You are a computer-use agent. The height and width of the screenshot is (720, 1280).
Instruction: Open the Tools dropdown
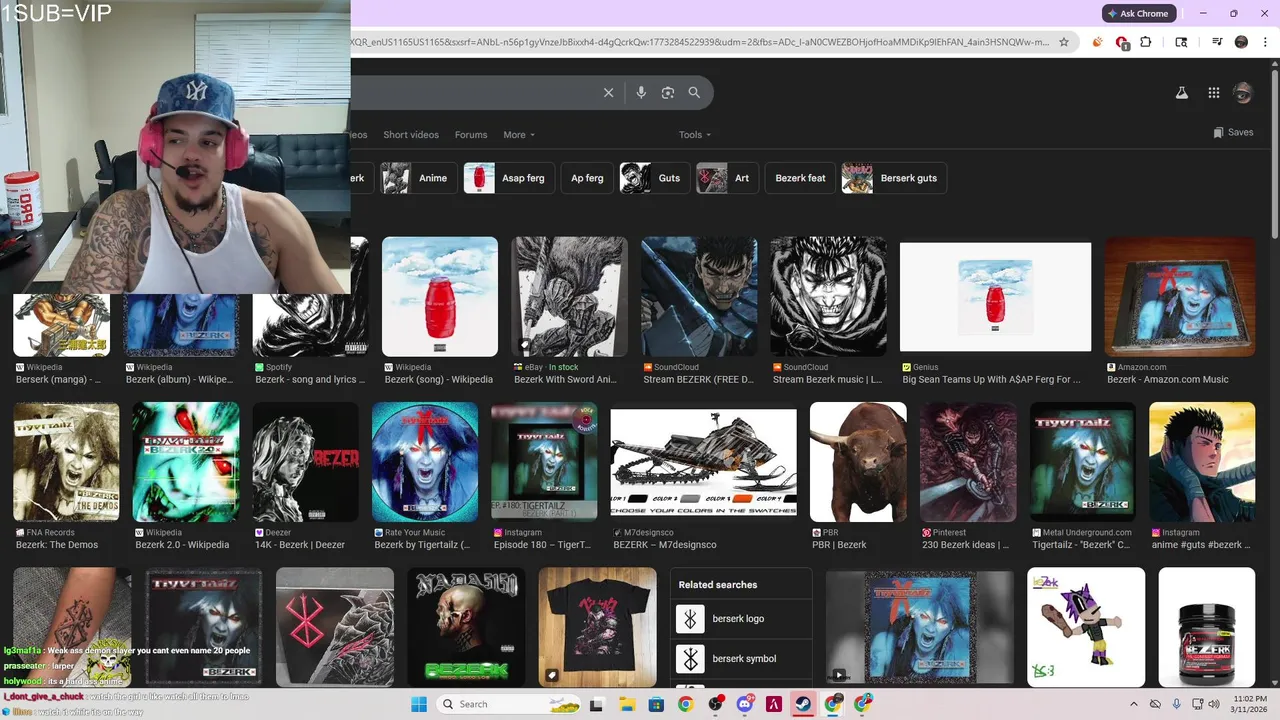[x=695, y=135]
